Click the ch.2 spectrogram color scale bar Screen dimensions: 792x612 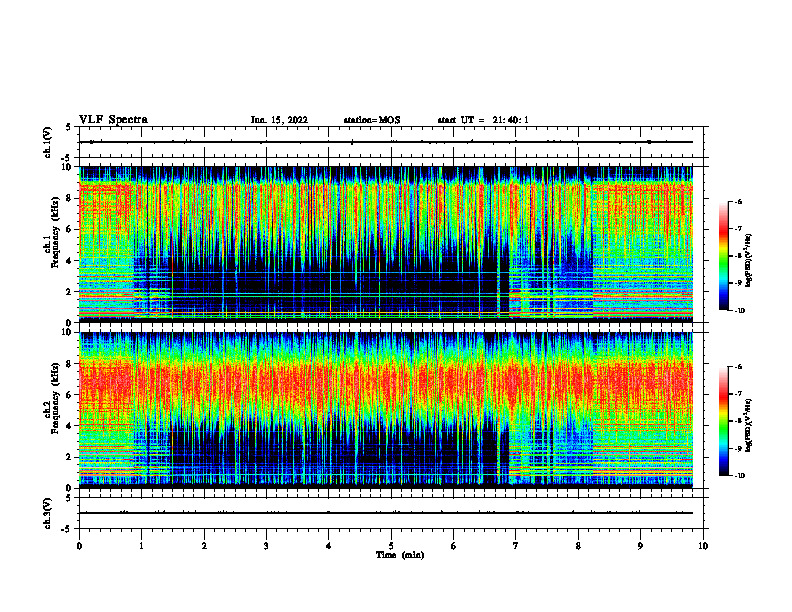coord(723,421)
